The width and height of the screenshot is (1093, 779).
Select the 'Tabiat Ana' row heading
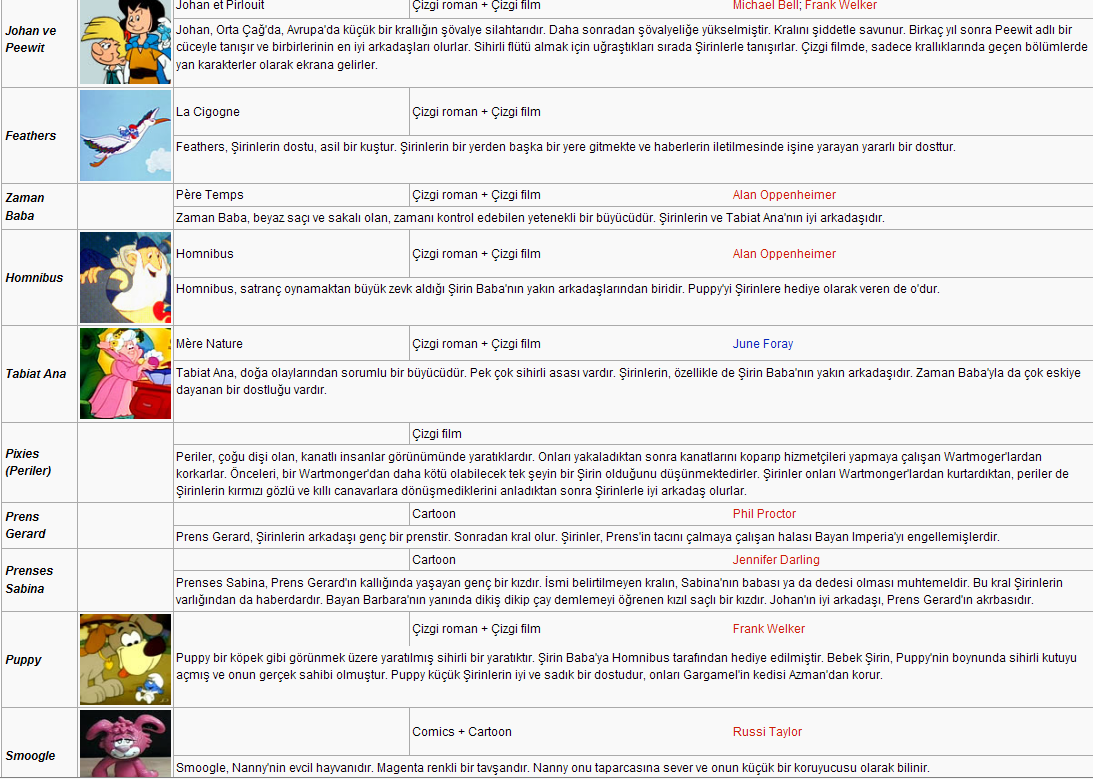36,374
